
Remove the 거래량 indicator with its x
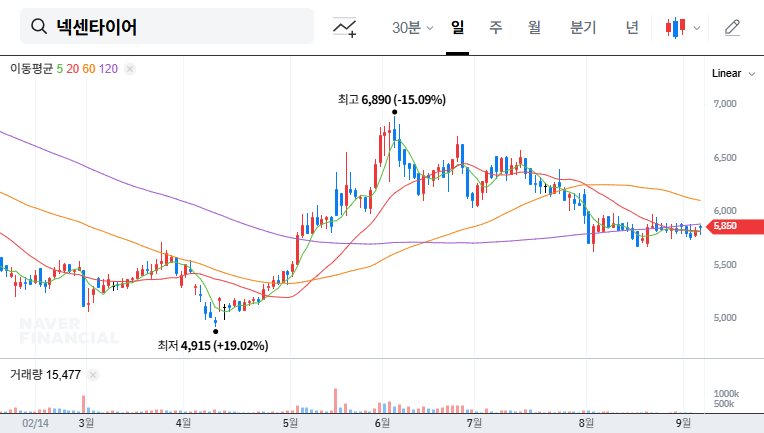pyautogui.click(x=93, y=375)
